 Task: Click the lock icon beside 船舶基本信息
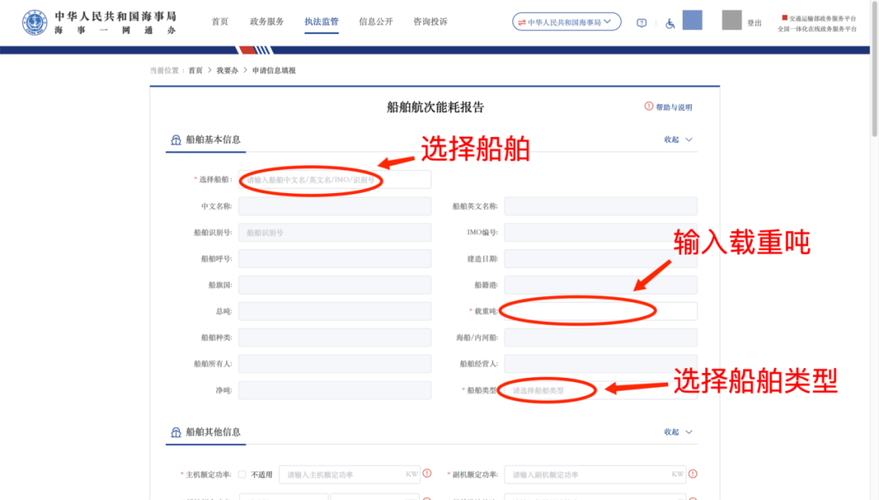pyautogui.click(x=175, y=140)
